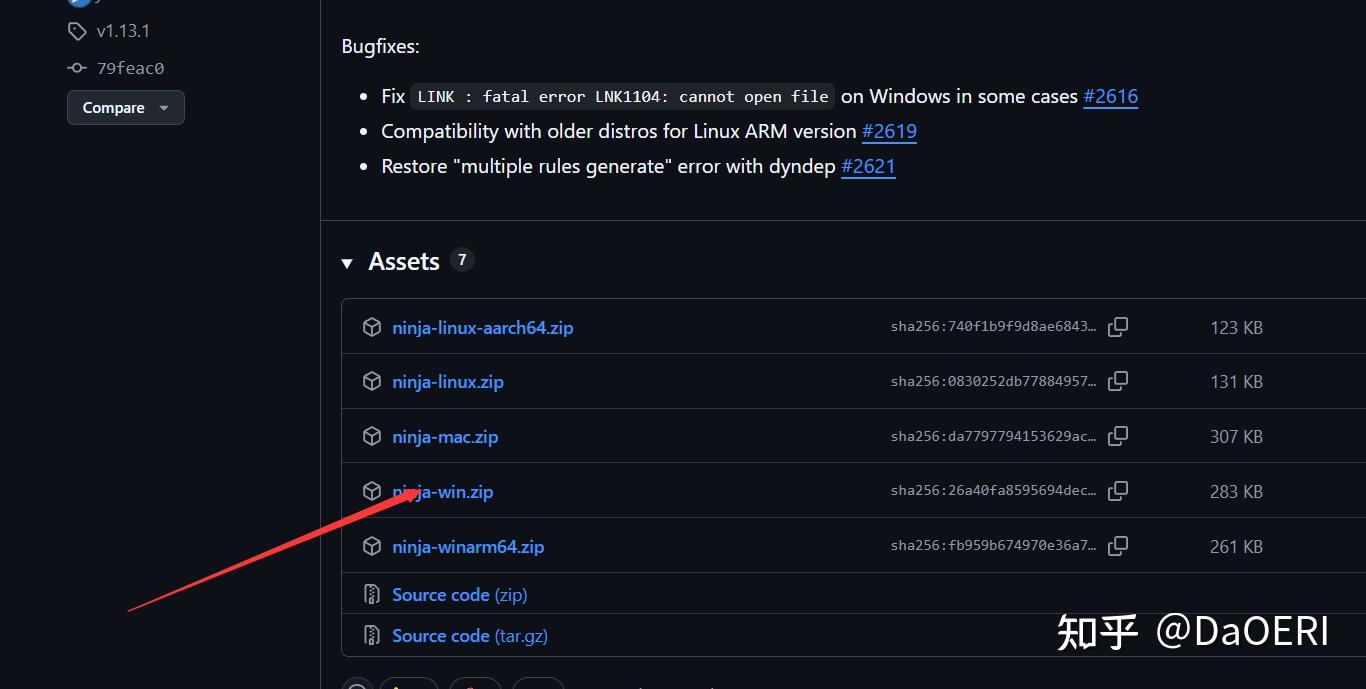Click the file icon beside Source code (zip)
This screenshot has height=689, width=1366.
[371, 594]
